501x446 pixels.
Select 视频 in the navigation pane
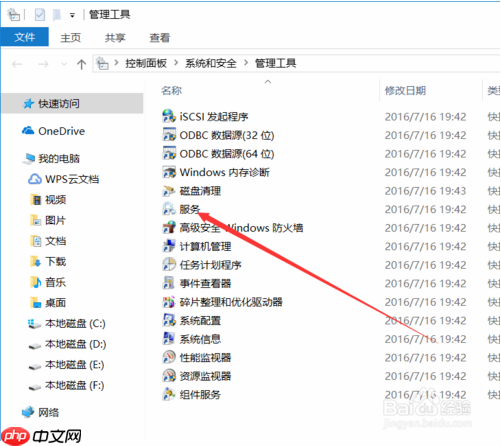pyautogui.click(x=55, y=200)
